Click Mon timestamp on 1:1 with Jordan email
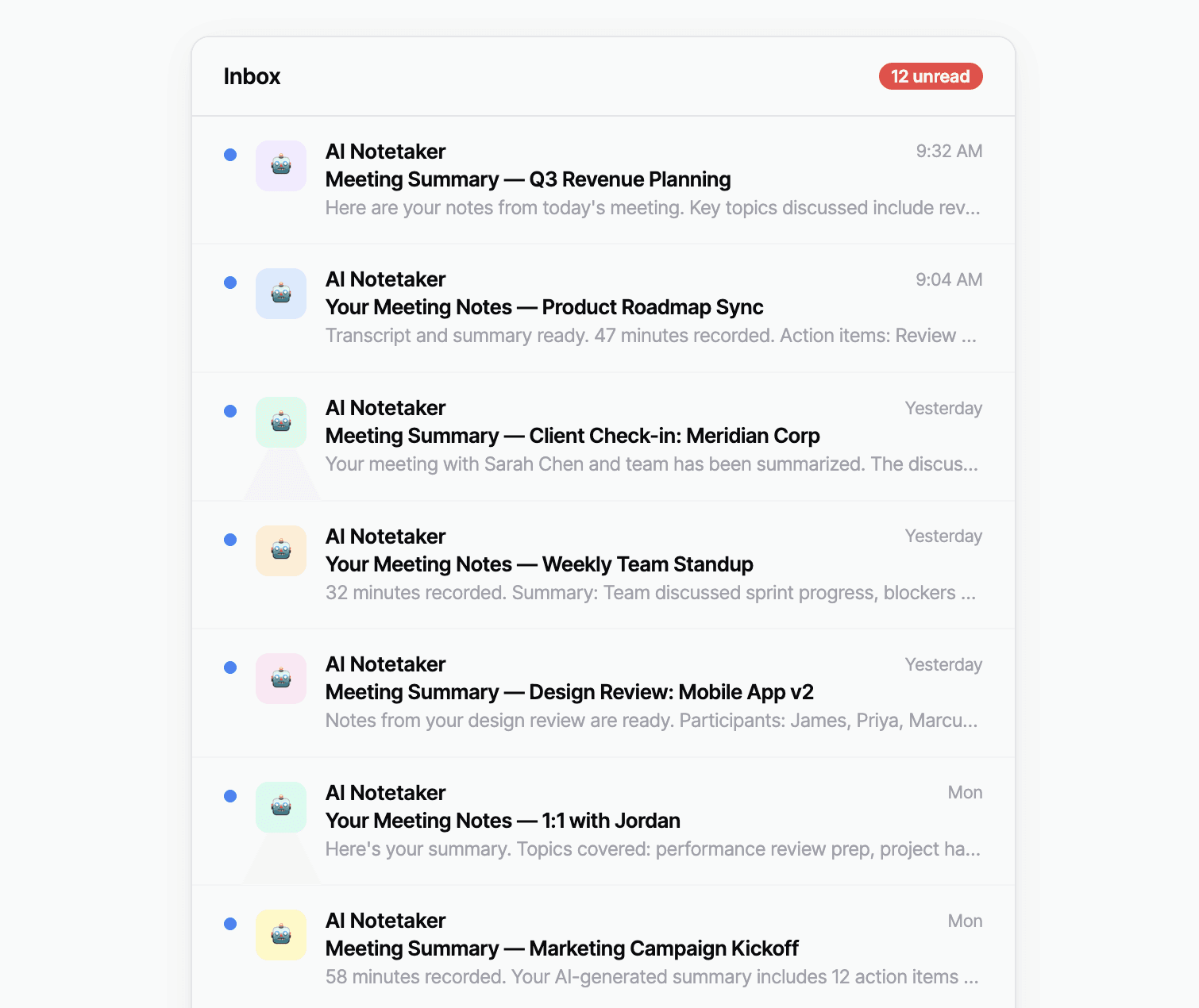 click(965, 792)
